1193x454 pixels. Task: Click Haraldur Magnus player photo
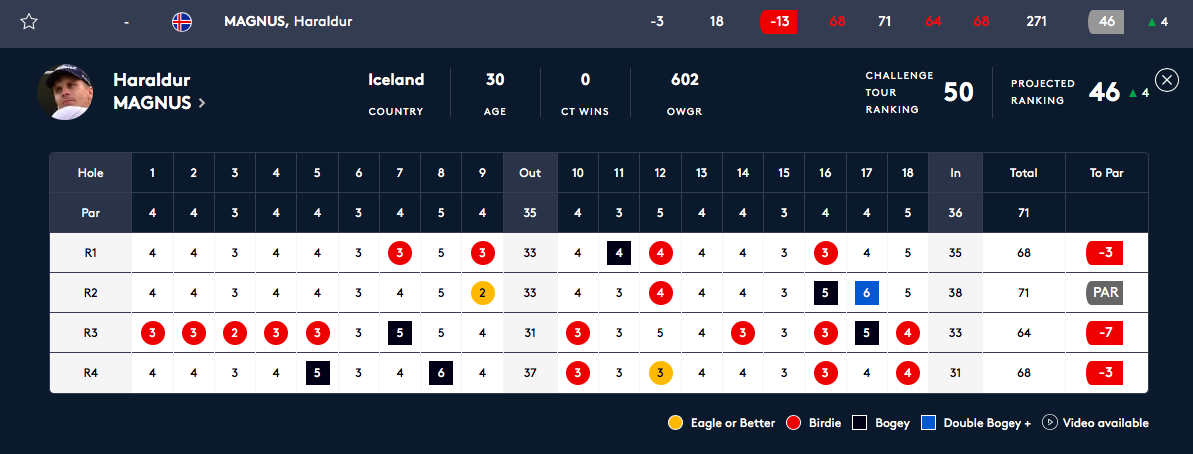65,92
